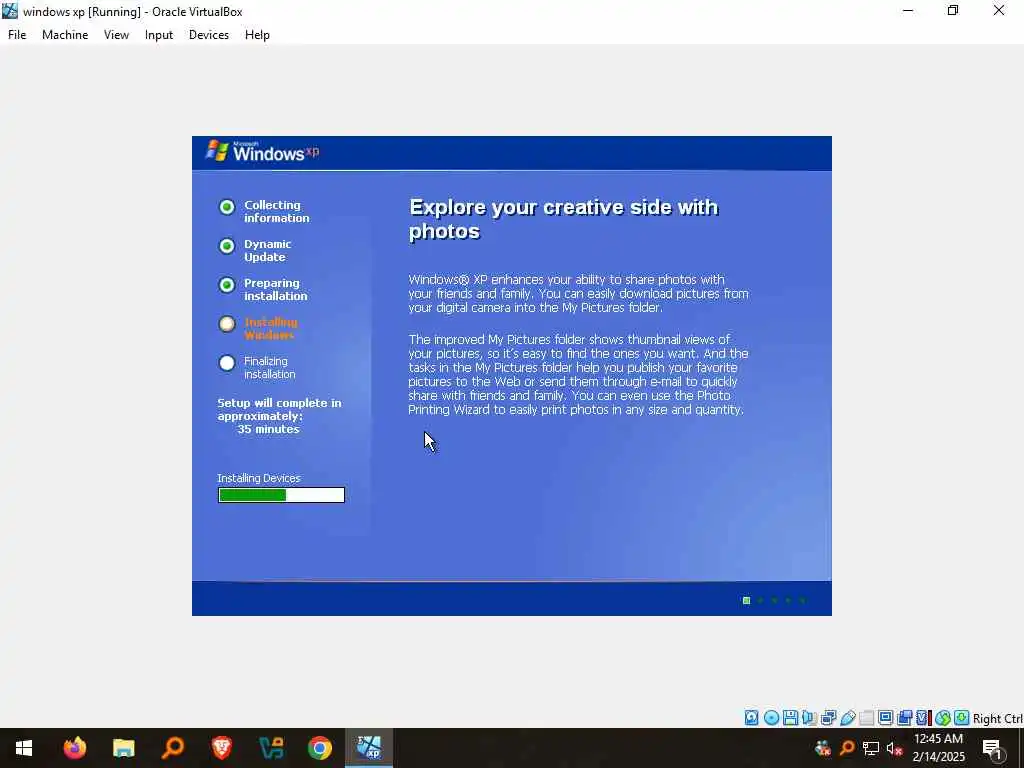Restore down the VirtualBox window
This screenshot has height=768, width=1024.
[x=953, y=10]
